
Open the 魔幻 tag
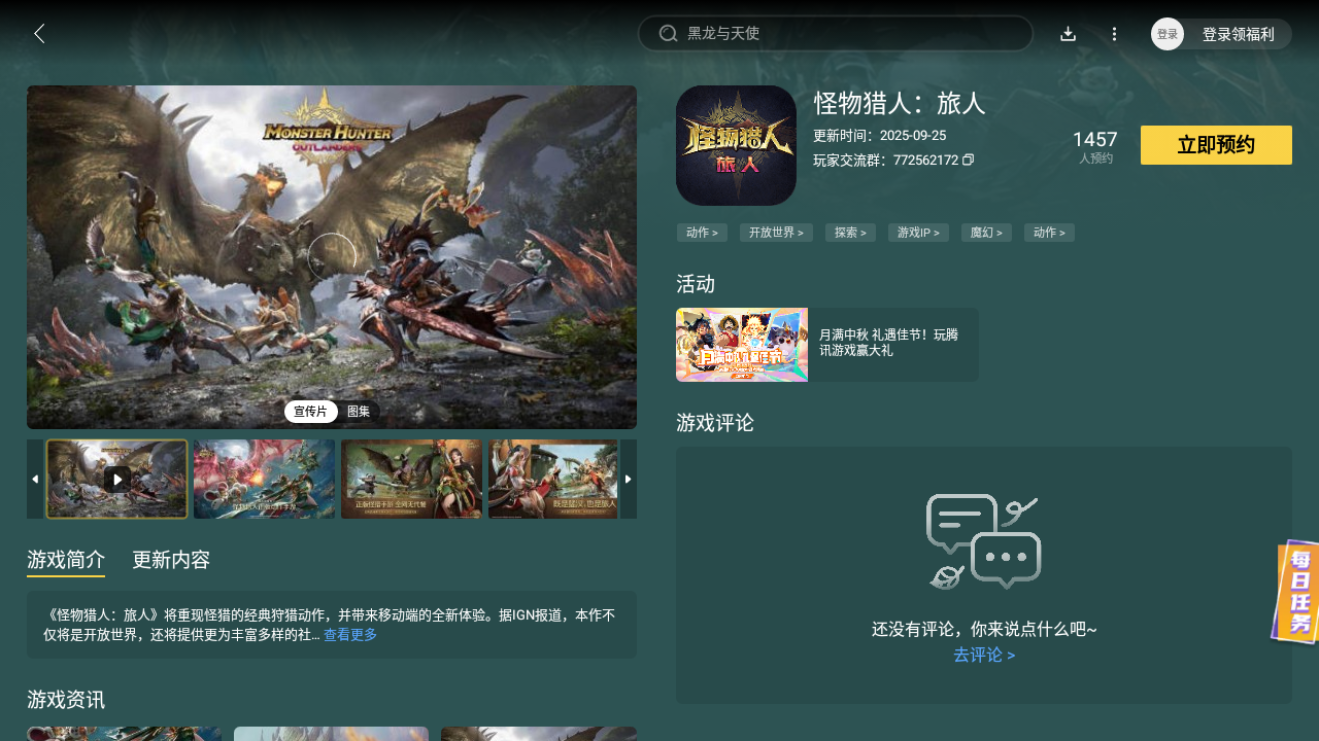986,232
